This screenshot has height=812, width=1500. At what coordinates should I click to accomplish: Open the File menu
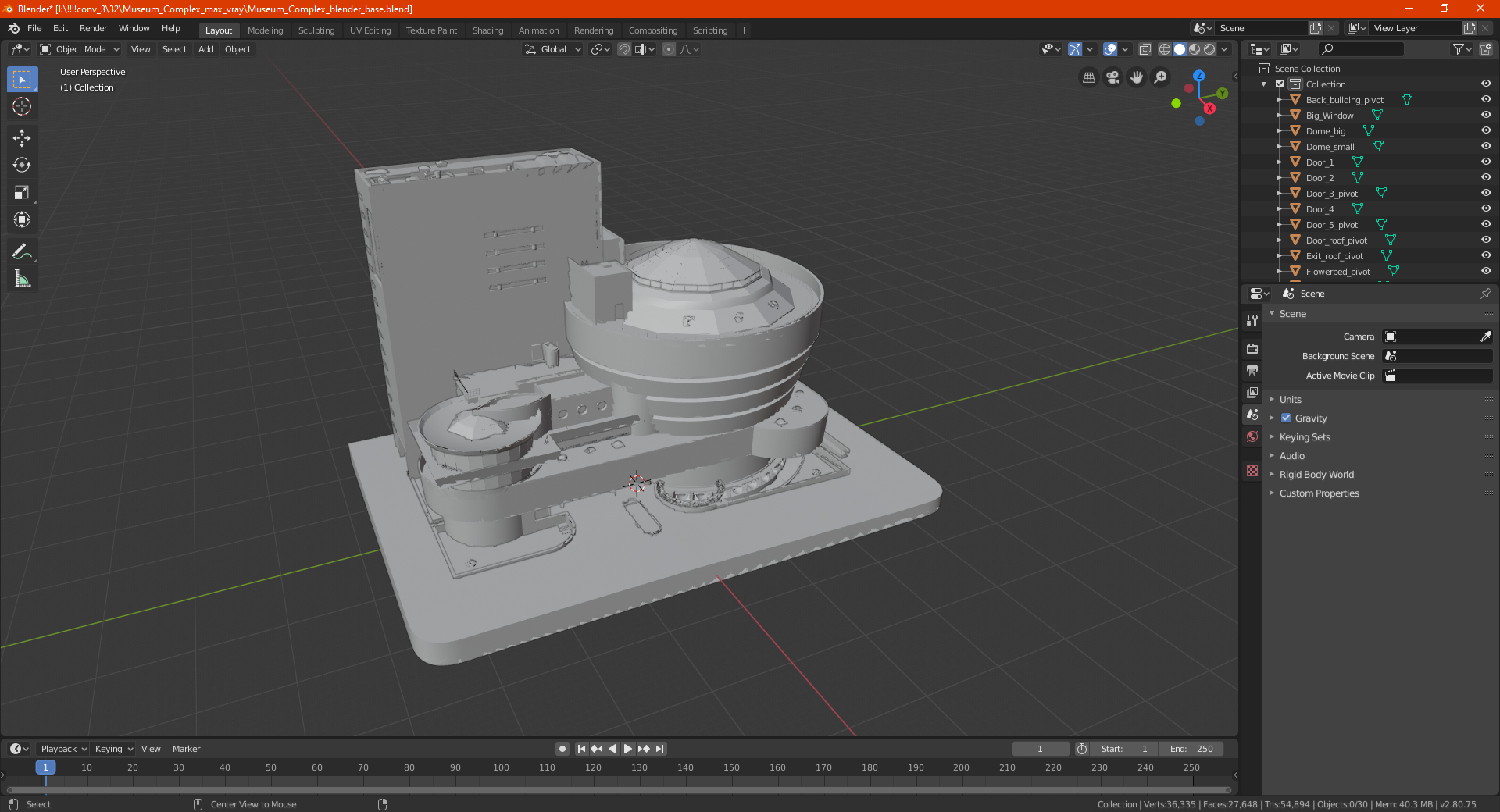point(34,28)
